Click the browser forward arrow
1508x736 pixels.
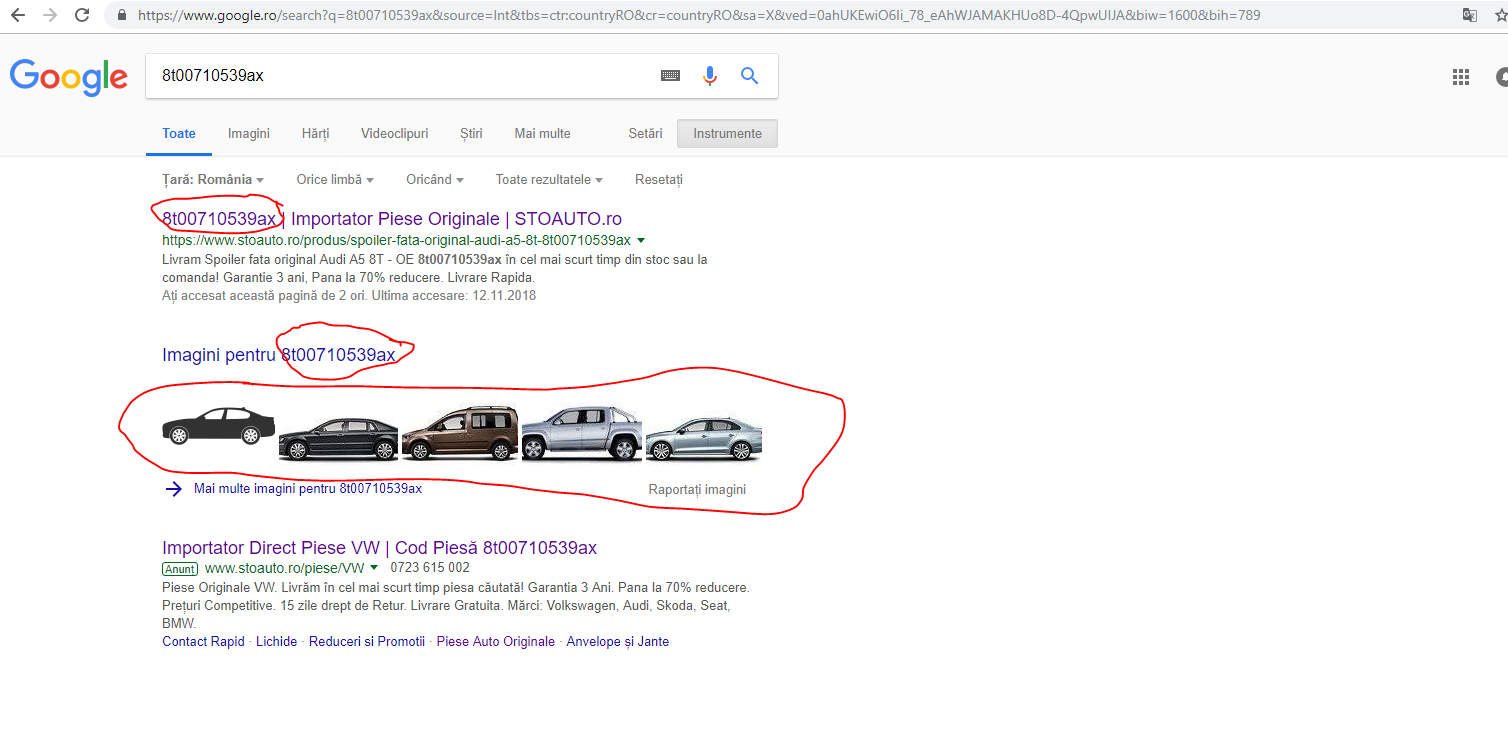click(x=50, y=15)
